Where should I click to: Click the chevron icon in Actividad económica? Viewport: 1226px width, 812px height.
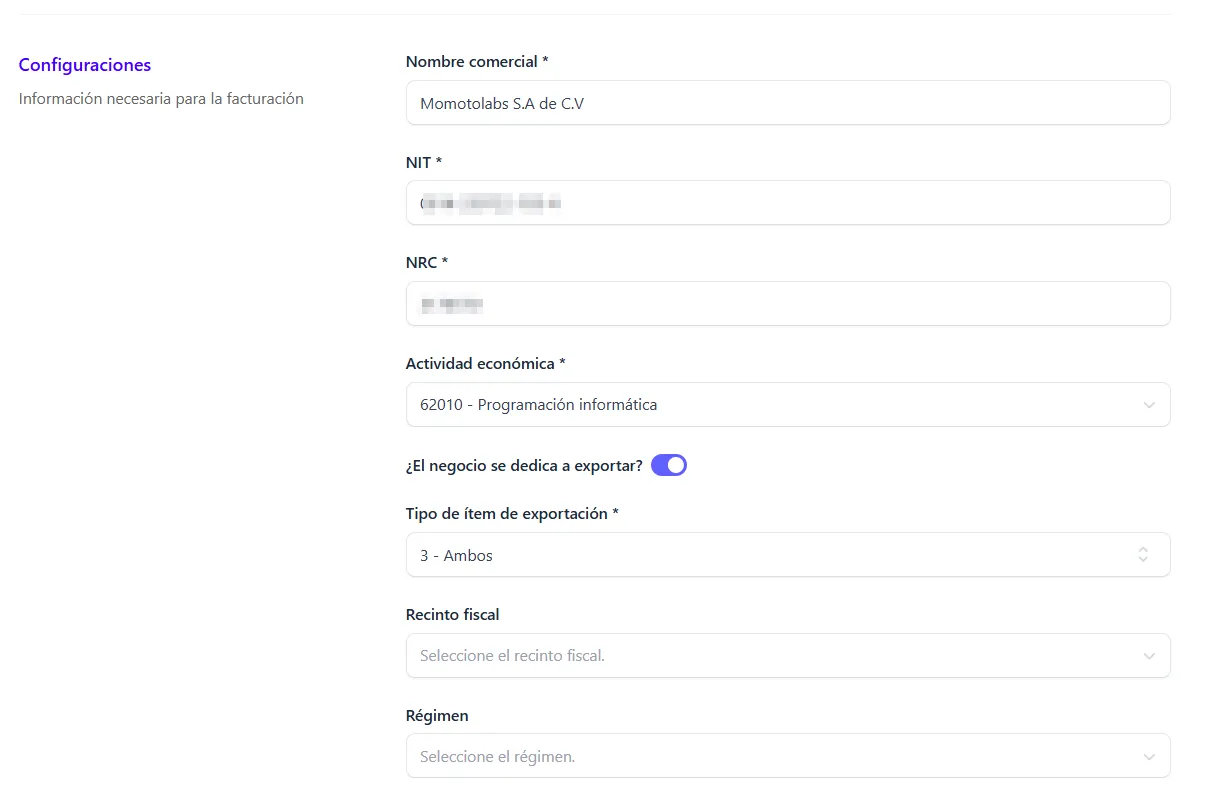click(1149, 405)
